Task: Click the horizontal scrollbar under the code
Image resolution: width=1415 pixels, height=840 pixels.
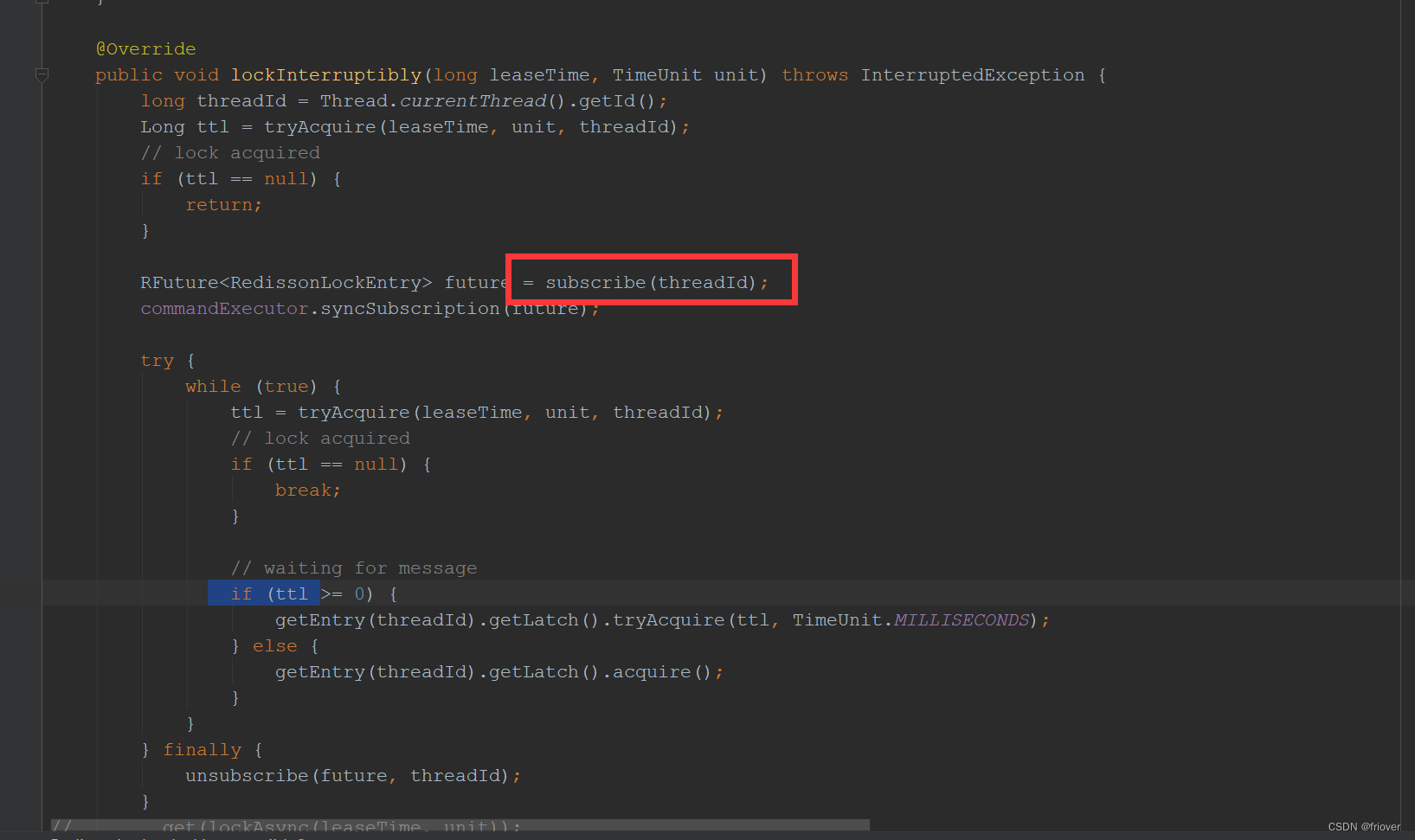Action: 460,825
